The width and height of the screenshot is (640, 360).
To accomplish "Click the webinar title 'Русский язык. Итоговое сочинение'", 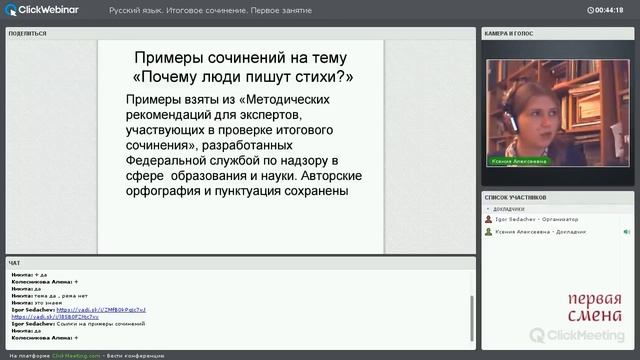I will [210, 11].
